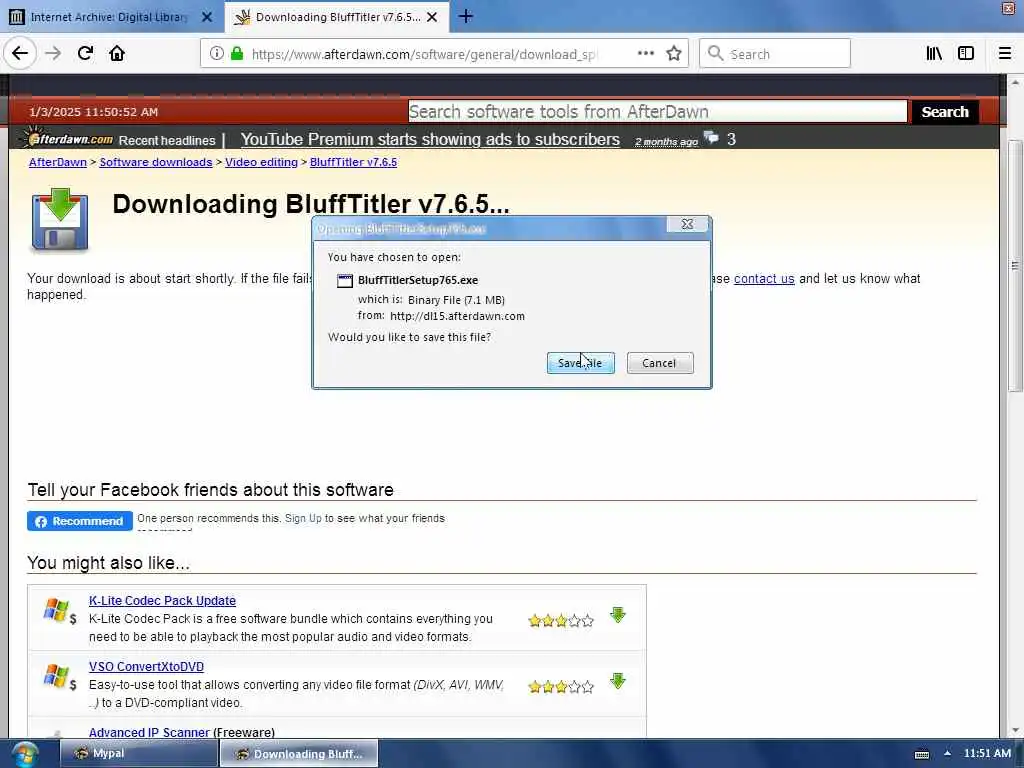This screenshot has width=1024, height=768.
Task: Open K-Lite Codec Pack Update link
Action: (x=162, y=601)
